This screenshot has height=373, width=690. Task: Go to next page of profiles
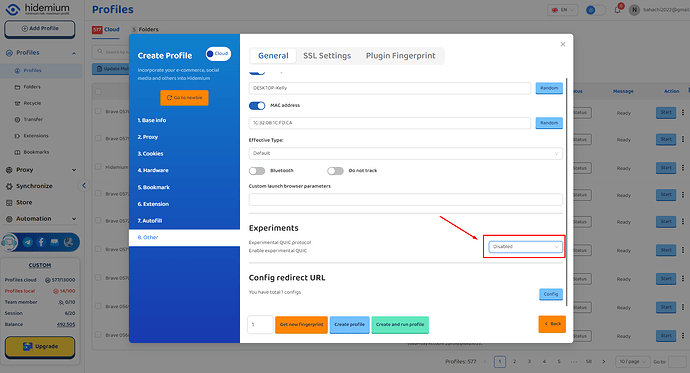point(603,362)
